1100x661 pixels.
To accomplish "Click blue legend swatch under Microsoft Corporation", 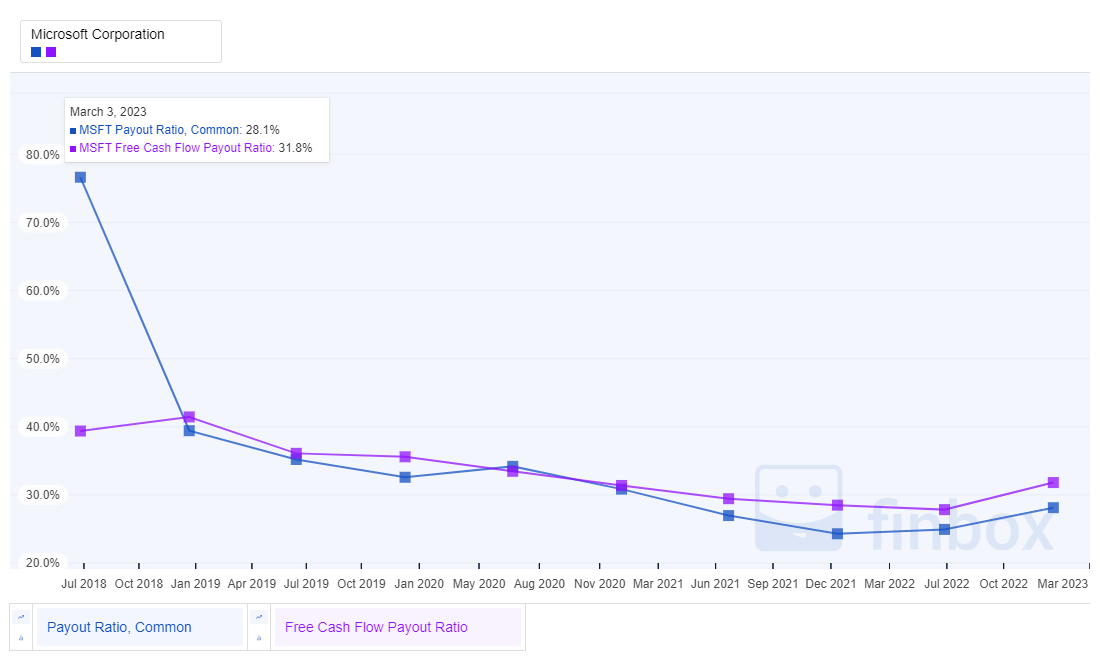I will click(36, 52).
